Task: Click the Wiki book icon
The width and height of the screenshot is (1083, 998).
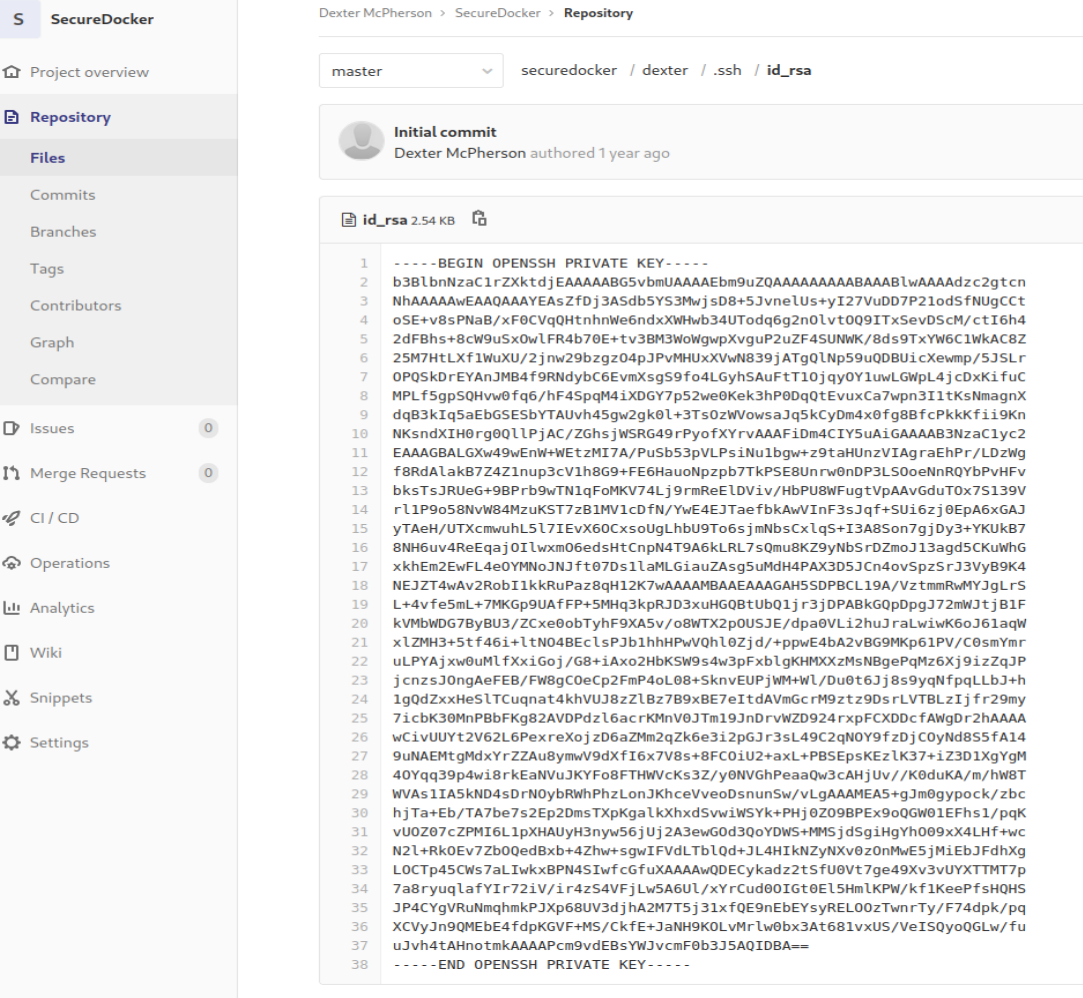Action: coord(12,653)
